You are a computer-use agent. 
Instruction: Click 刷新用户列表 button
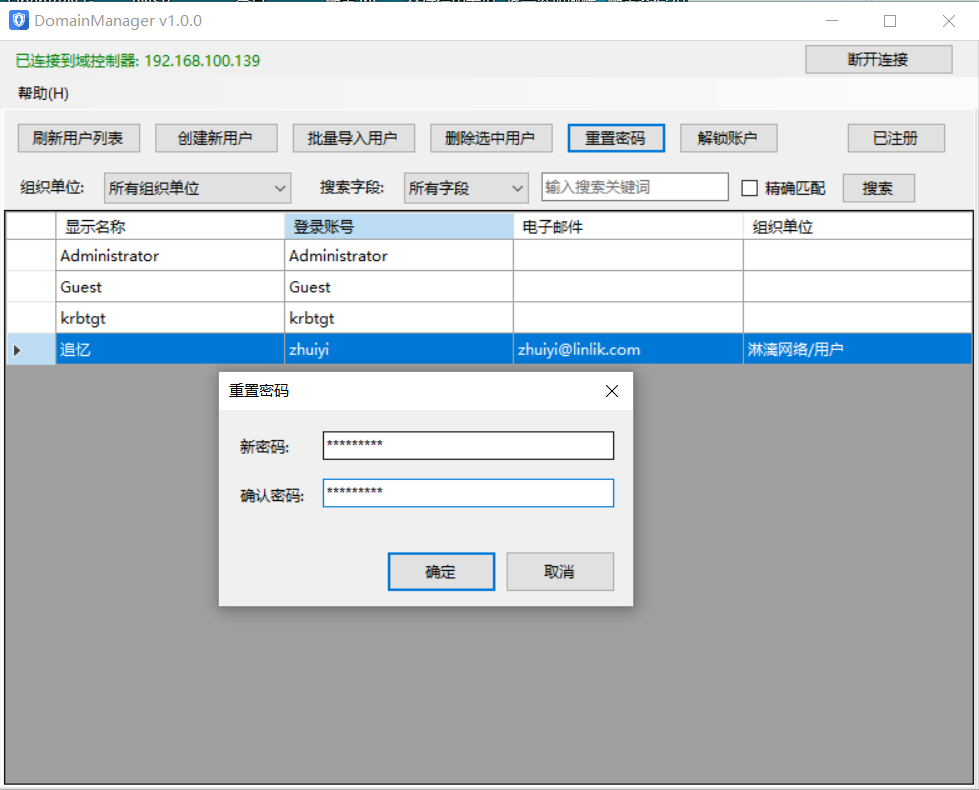[x=78, y=138]
